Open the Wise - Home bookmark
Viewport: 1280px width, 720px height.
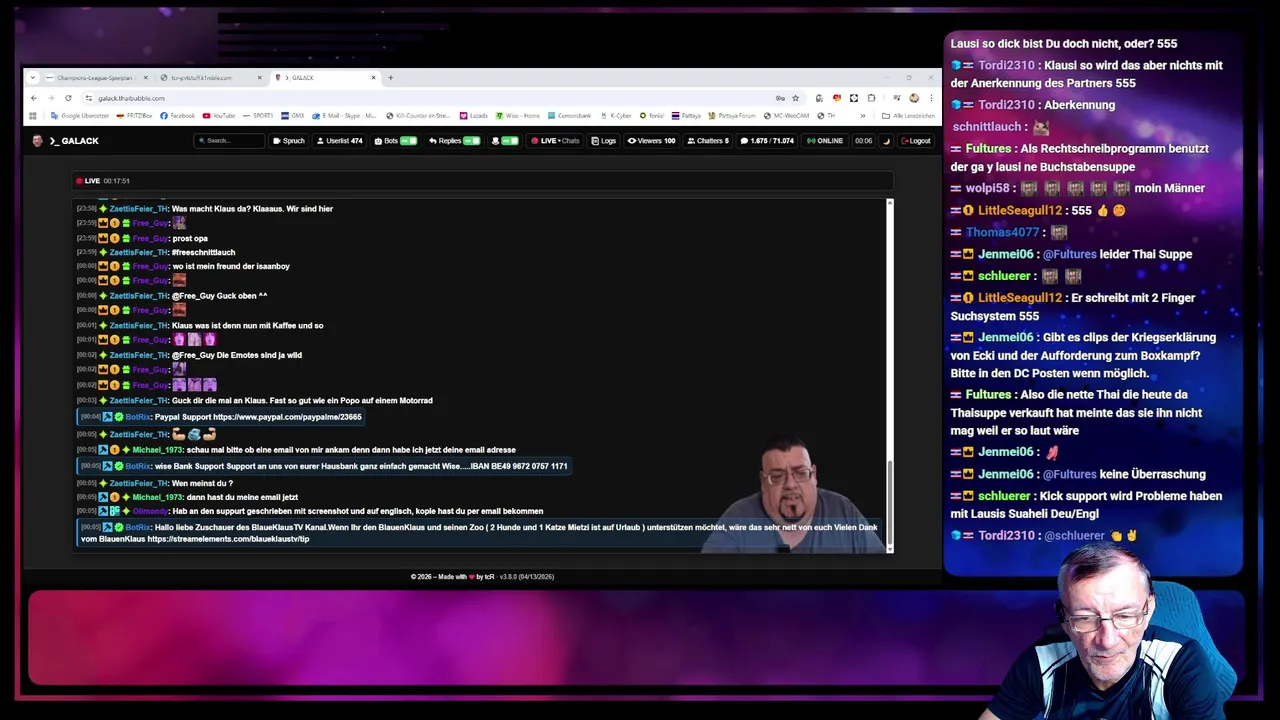point(518,115)
